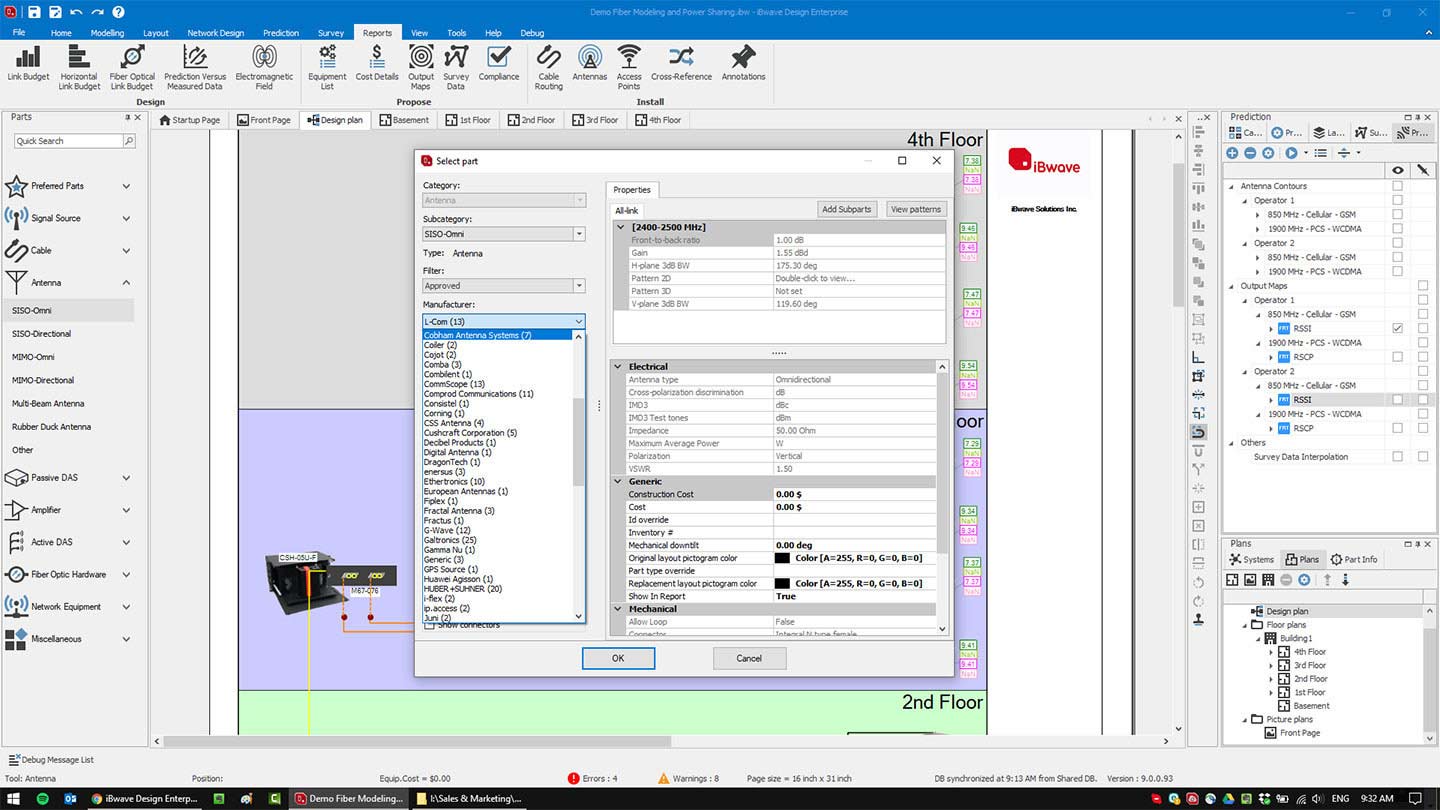The image size is (1440, 810).
Task: Click the Quick Search parts field
Action: click(x=68, y=141)
